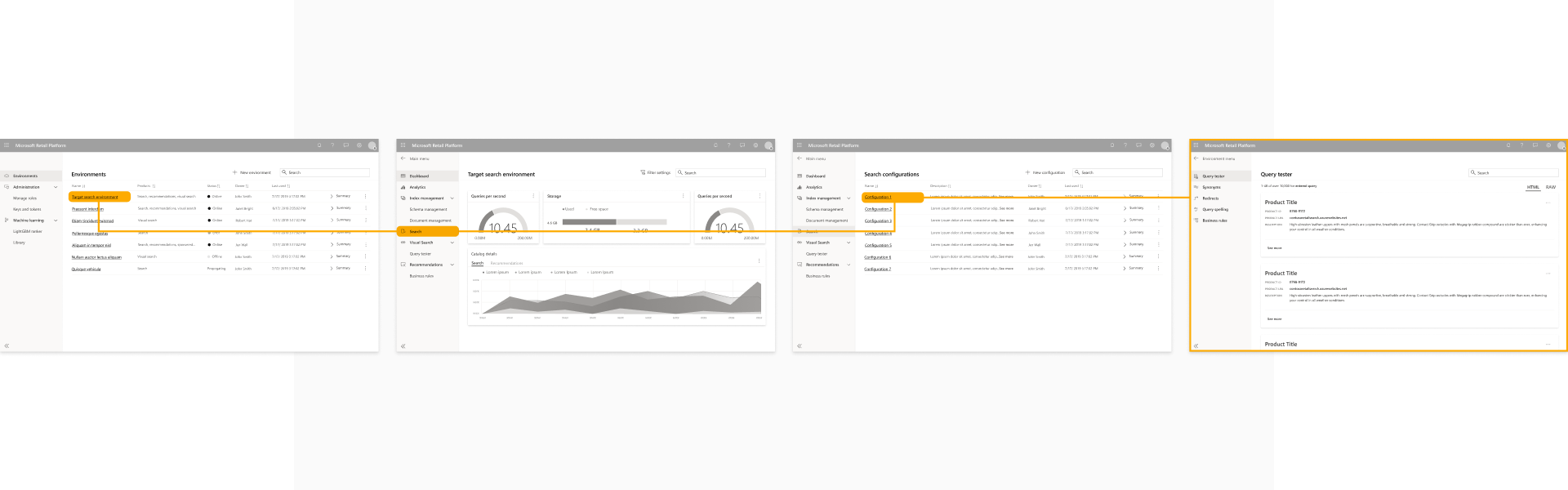The height and width of the screenshot is (490, 1568).
Task: Open Catalog details card more-options menu
Action: tap(759, 261)
